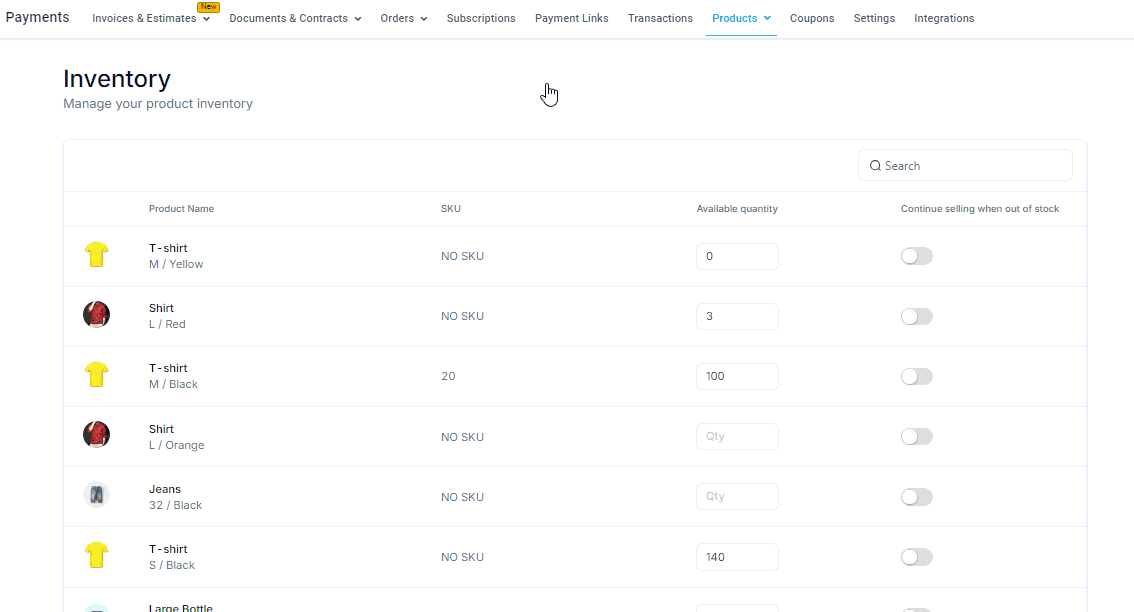Viewport: 1134px width, 612px height.
Task: Open the Settings tab
Action: [874, 19]
